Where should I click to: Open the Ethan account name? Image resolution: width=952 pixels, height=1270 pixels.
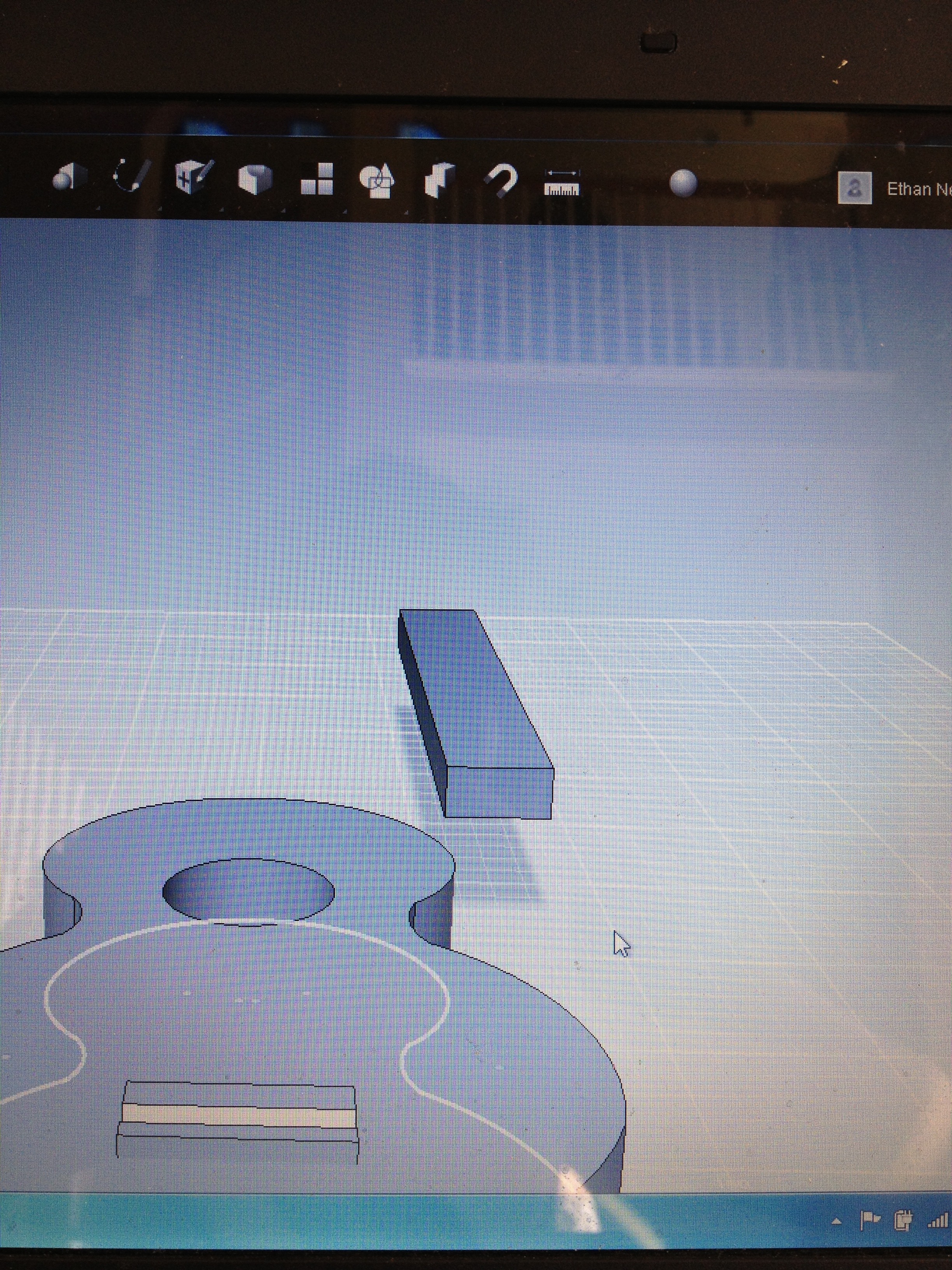point(919,189)
